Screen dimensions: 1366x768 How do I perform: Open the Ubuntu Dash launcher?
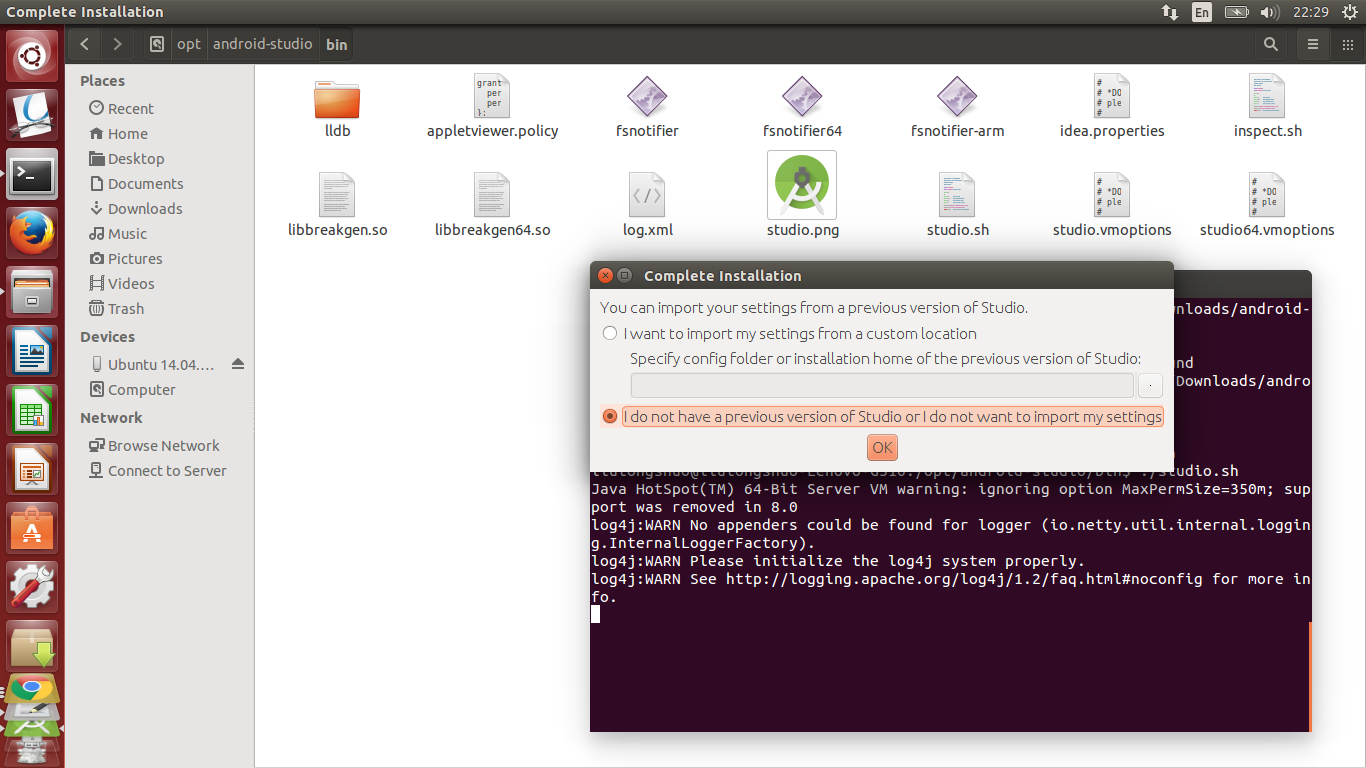click(x=32, y=56)
